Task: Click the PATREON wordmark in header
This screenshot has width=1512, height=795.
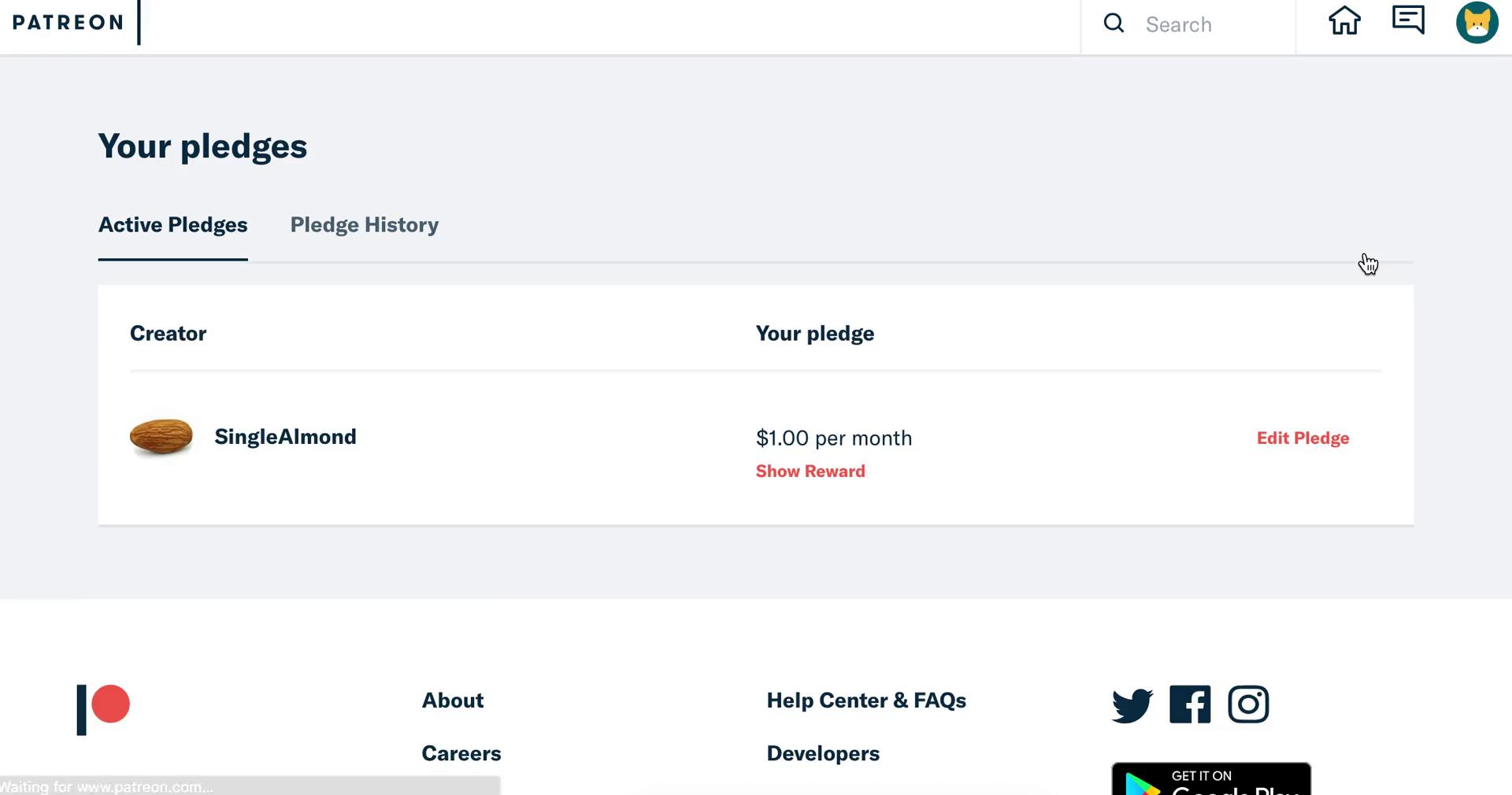Action: [68, 23]
